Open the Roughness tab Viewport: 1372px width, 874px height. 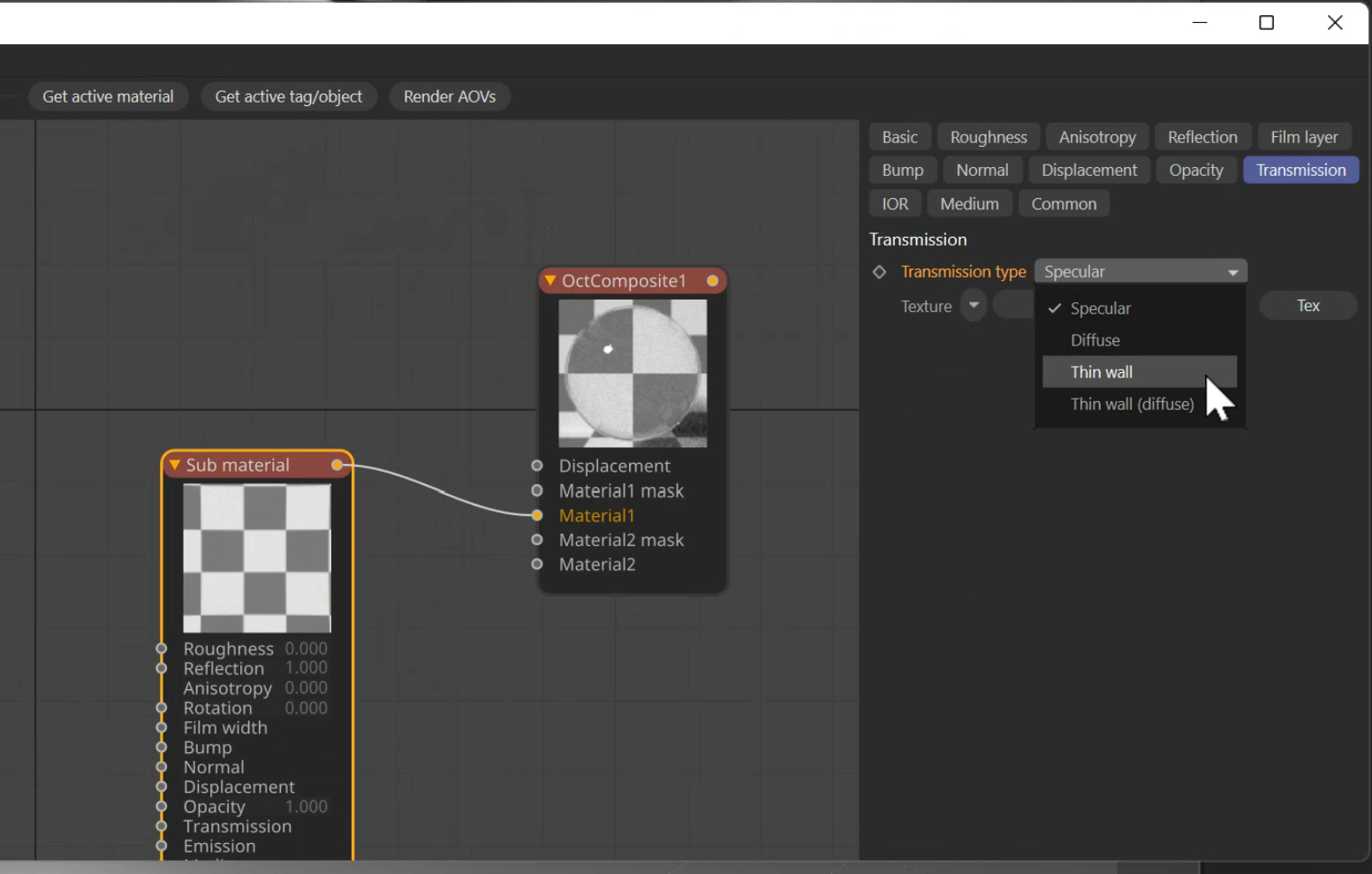pos(989,137)
